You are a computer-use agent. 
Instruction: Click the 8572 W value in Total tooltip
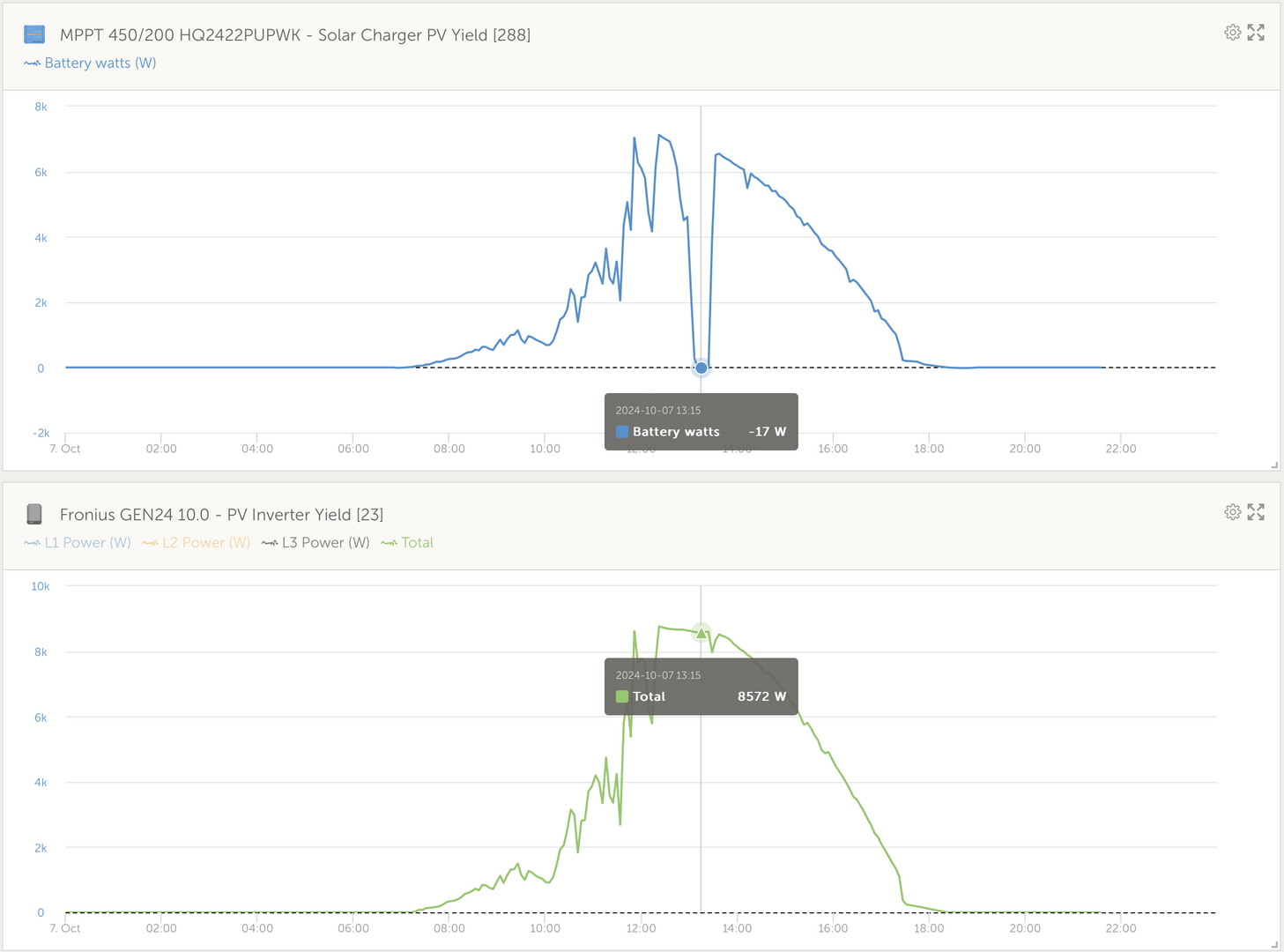point(761,696)
